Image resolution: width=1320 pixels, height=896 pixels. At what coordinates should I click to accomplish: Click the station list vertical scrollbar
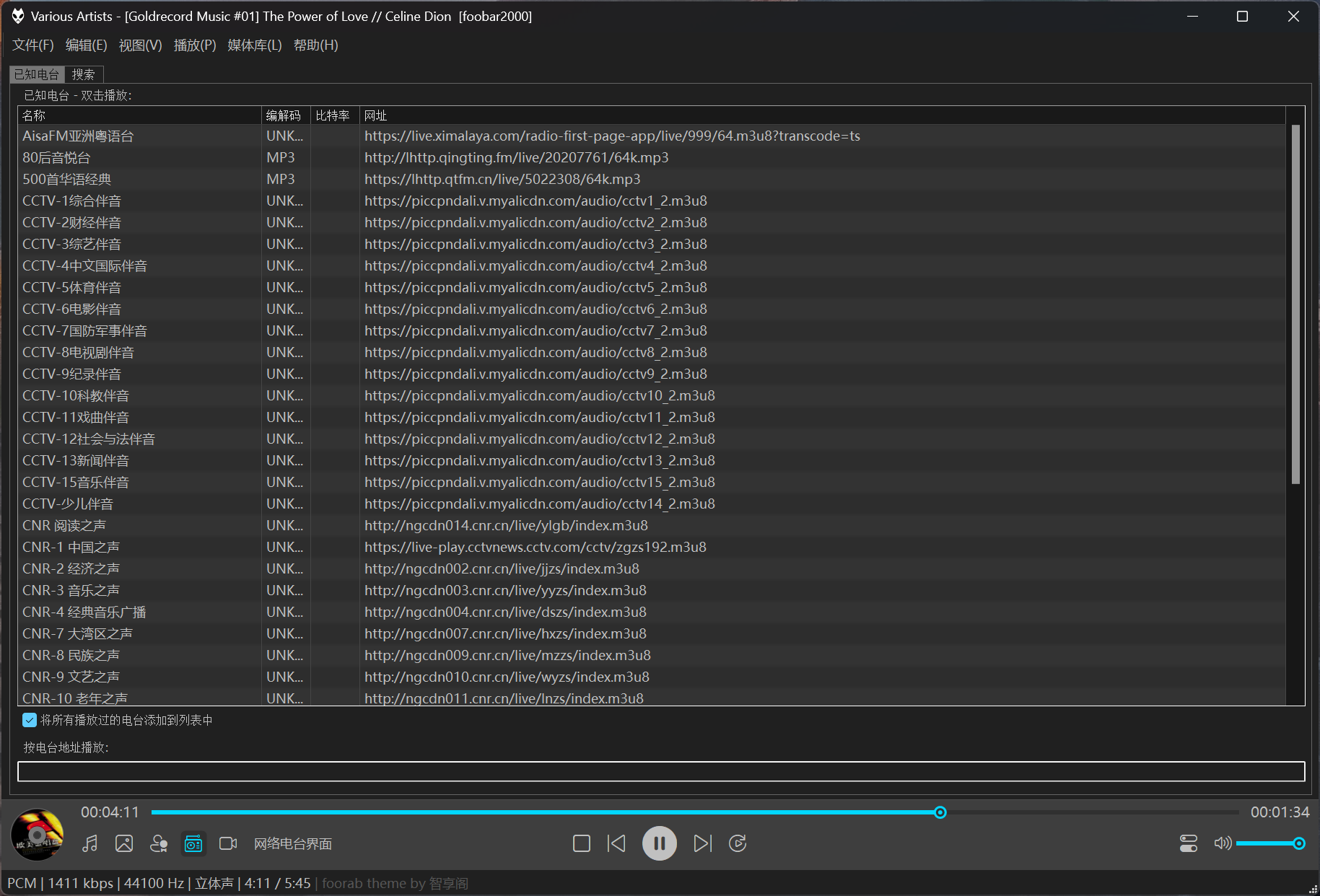[x=1295, y=304]
